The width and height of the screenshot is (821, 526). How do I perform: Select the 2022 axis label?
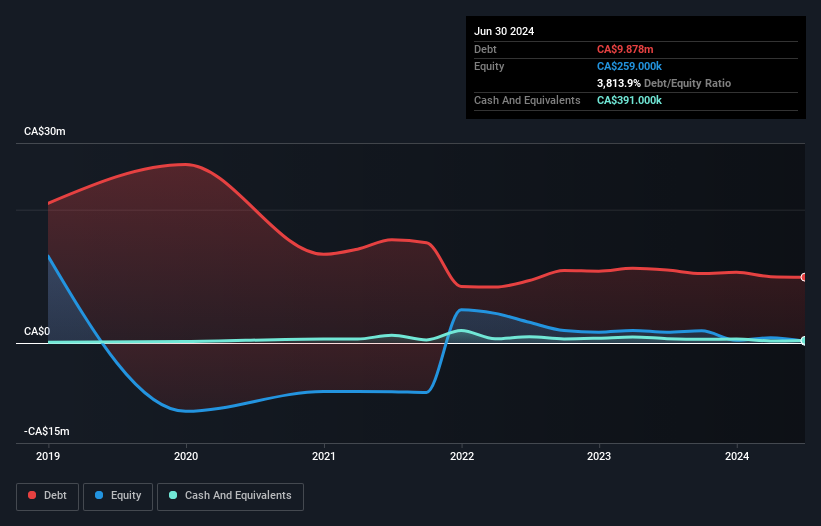462,456
